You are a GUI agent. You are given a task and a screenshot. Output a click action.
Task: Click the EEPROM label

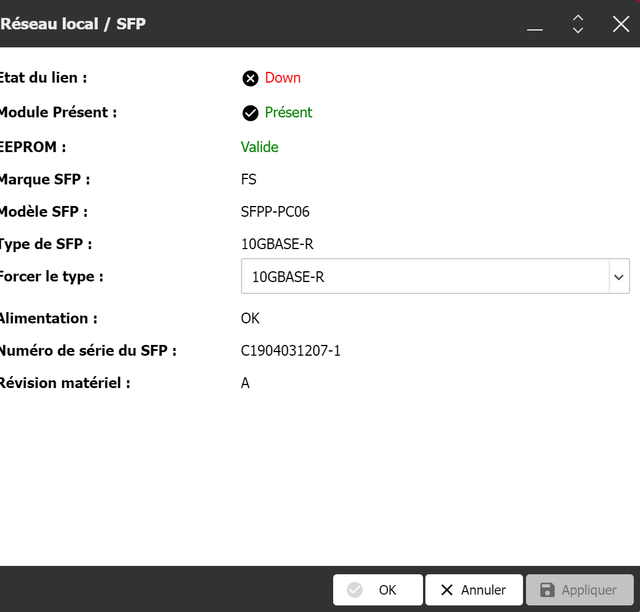point(33,147)
